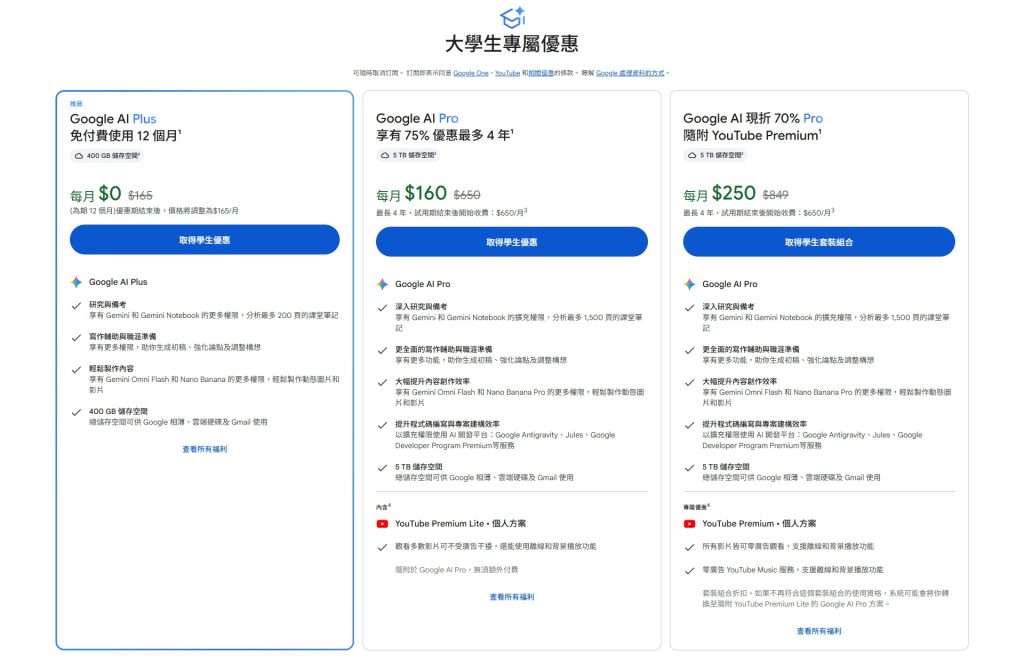Click 查看所有福利 in the YouTube Premium bundle card
This screenshot has height=661, width=1024.
819,631
